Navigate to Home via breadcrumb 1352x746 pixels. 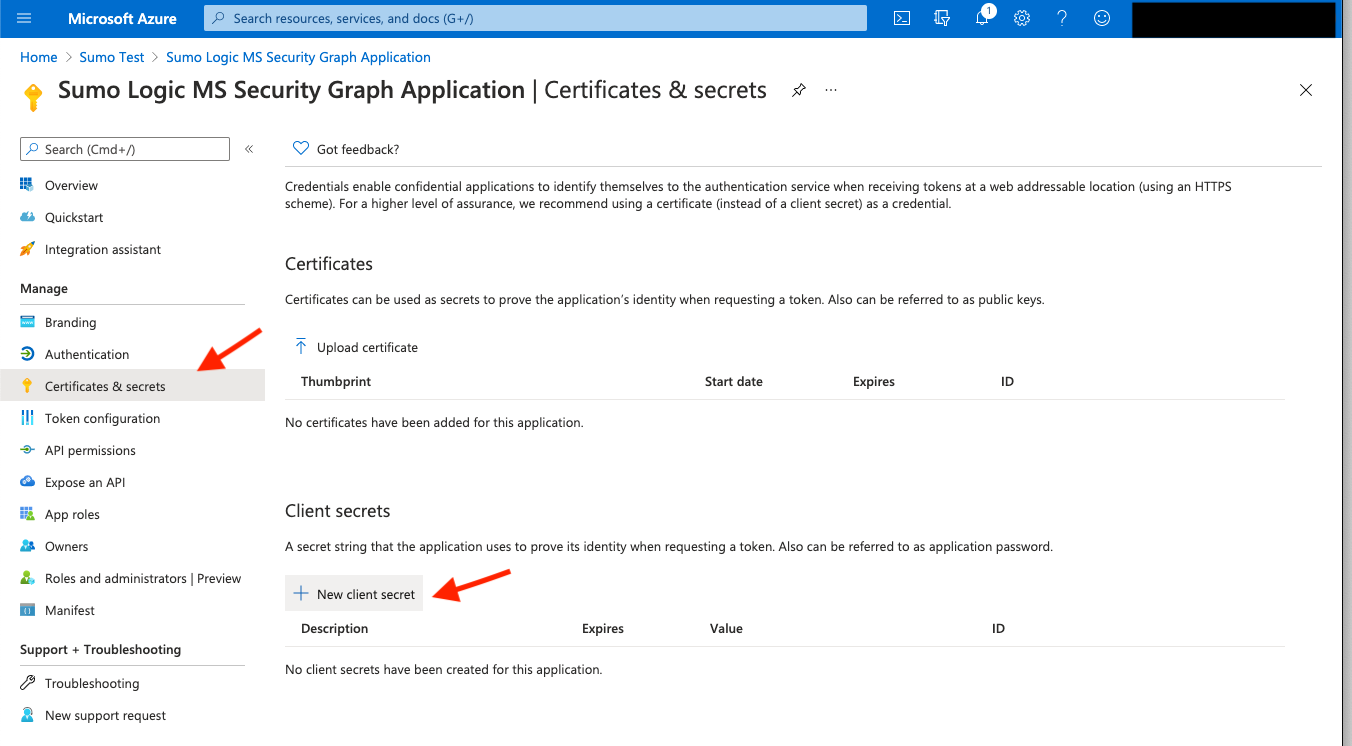pyautogui.click(x=38, y=57)
